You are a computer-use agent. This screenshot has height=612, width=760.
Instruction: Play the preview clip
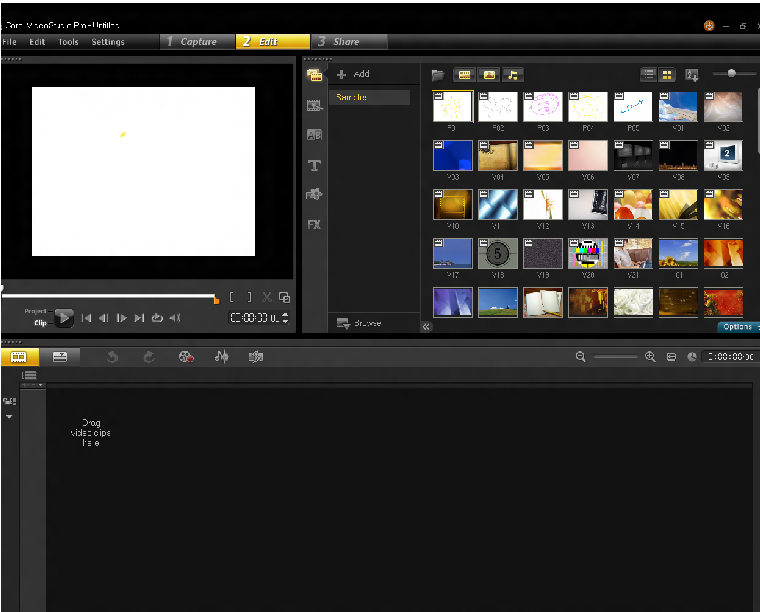64,318
